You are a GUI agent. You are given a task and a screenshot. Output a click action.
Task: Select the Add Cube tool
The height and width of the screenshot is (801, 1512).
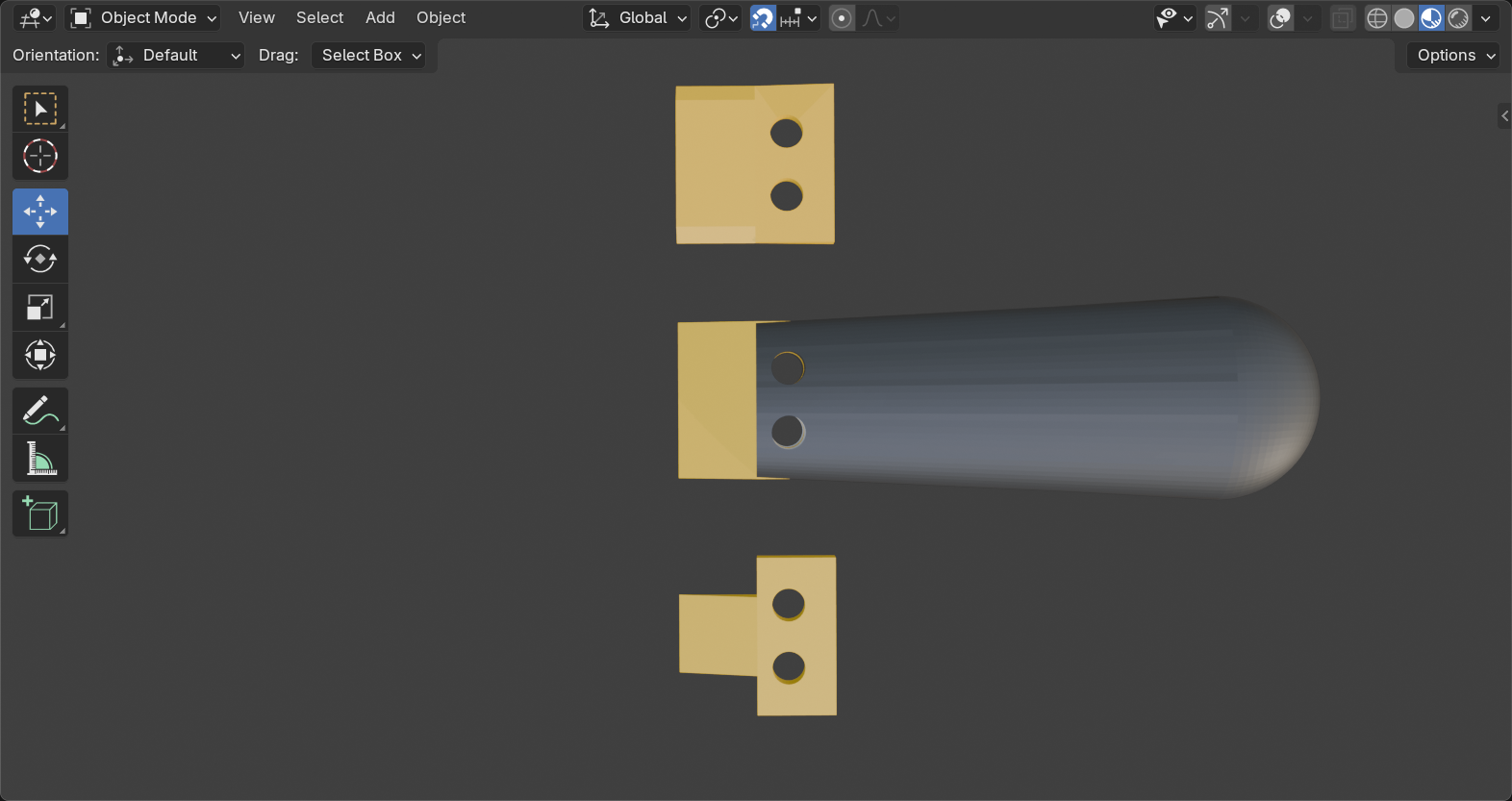tap(40, 513)
